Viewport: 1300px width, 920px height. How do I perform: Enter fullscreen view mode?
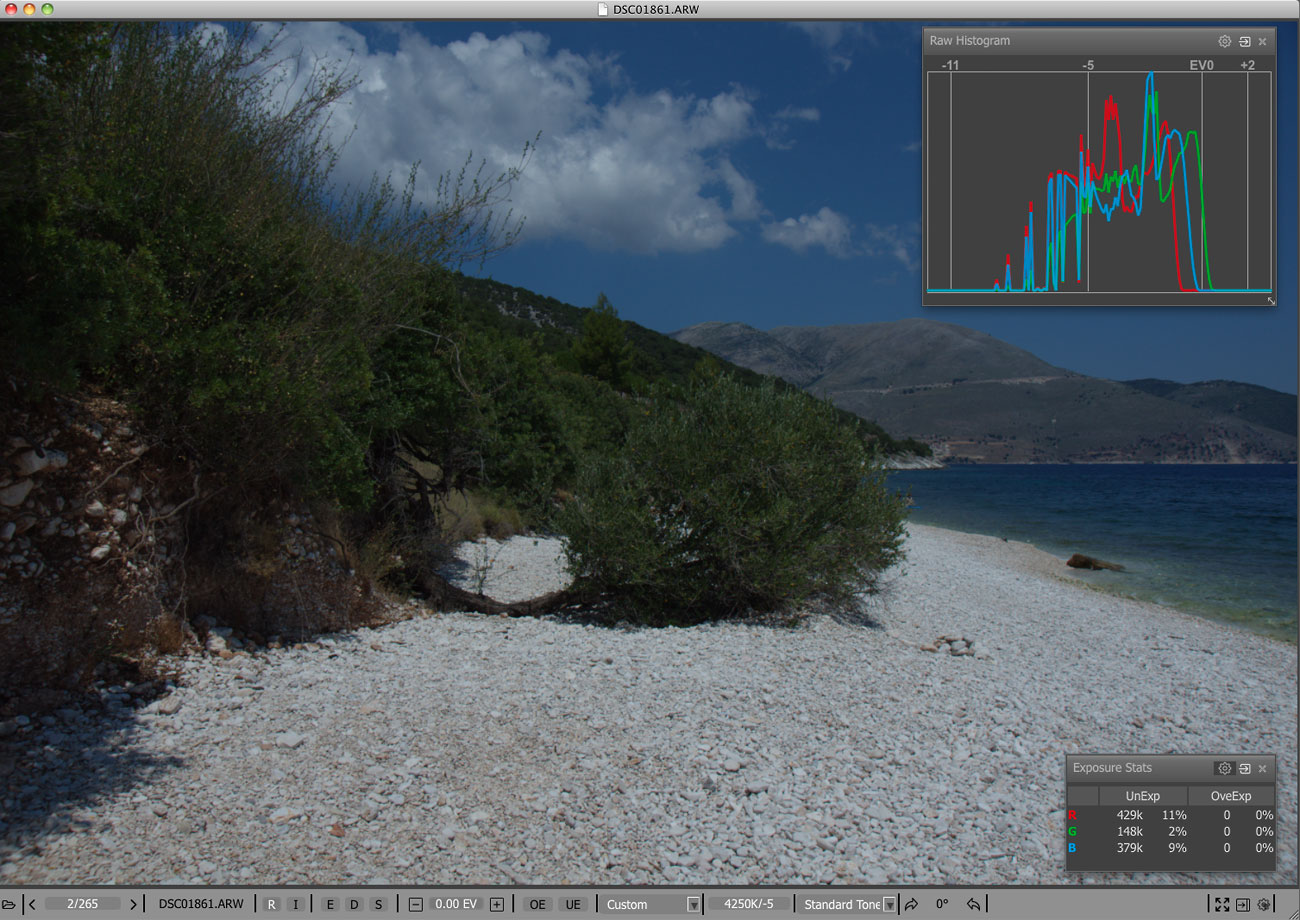[1221, 904]
